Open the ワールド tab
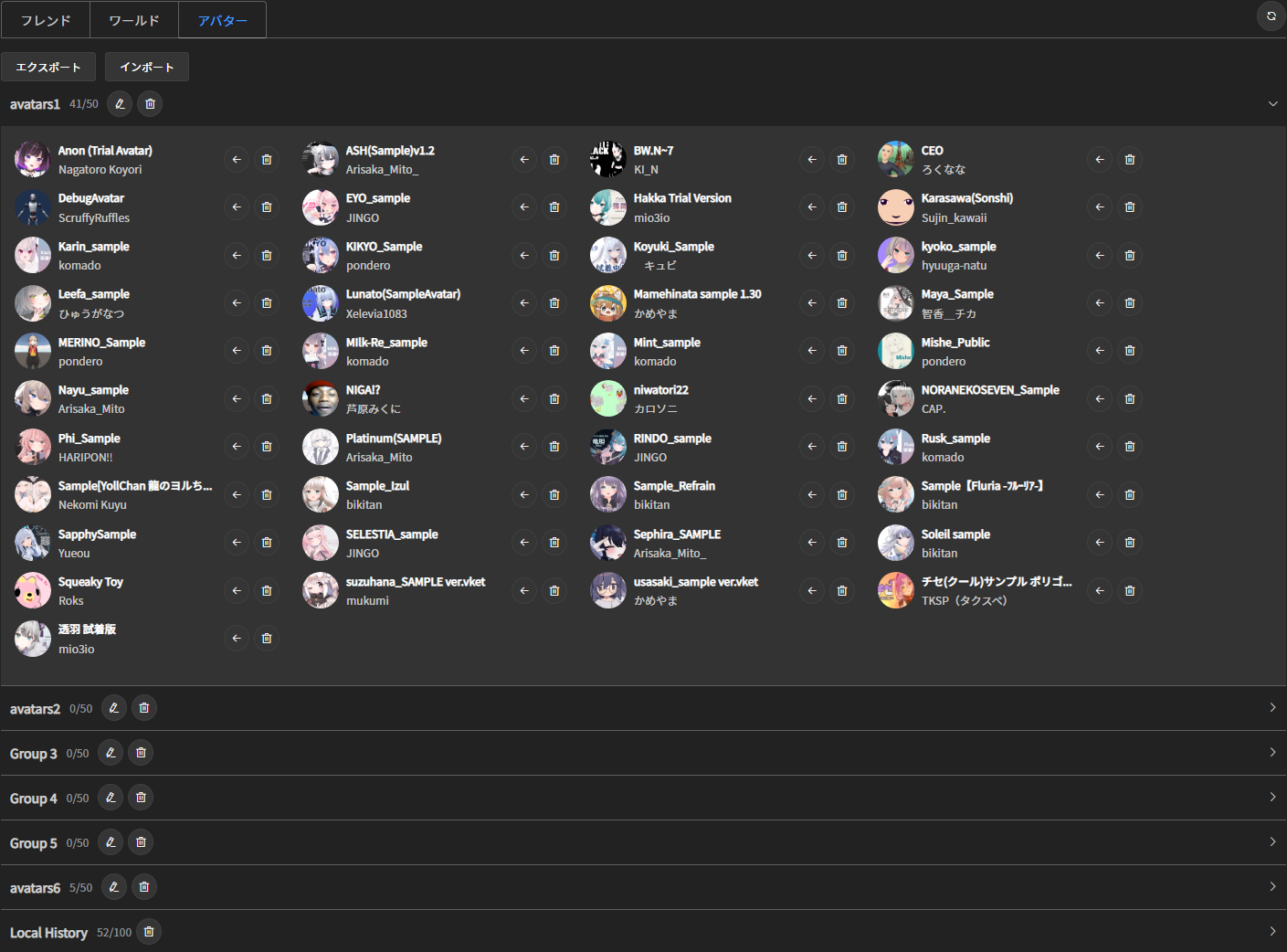Screen dimensions: 1287x952 click(134, 20)
